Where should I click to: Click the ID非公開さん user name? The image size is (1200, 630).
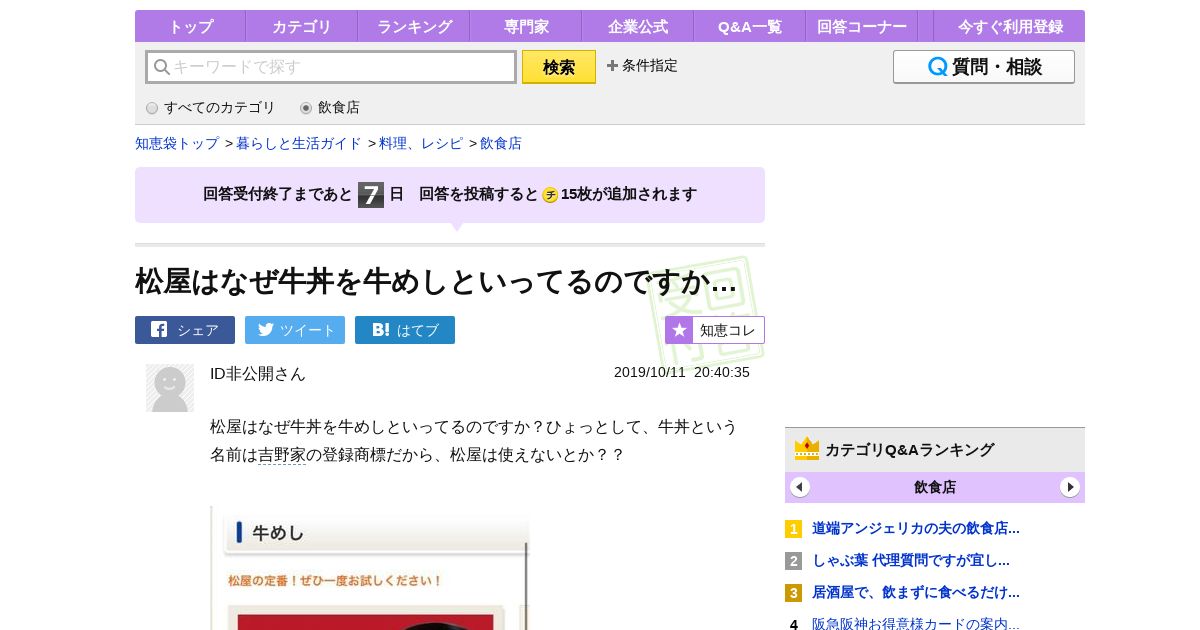click(x=258, y=373)
